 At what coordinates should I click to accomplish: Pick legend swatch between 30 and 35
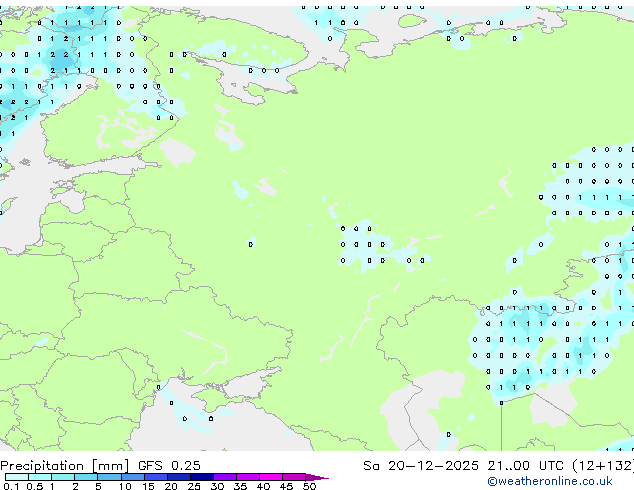(x=224, y=477)
